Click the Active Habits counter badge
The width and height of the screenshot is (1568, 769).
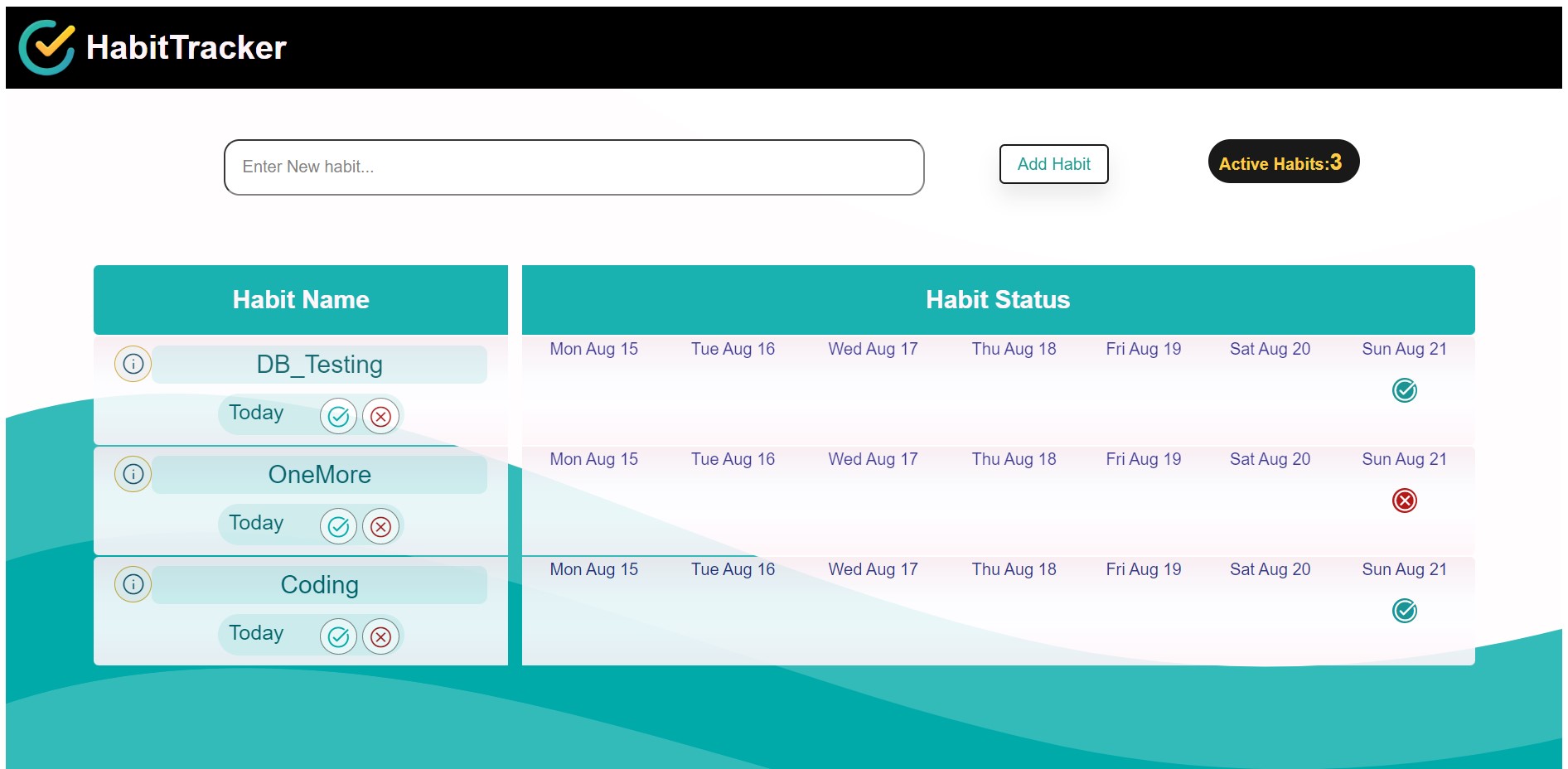pyautogui.click(x=1282, y=162)
